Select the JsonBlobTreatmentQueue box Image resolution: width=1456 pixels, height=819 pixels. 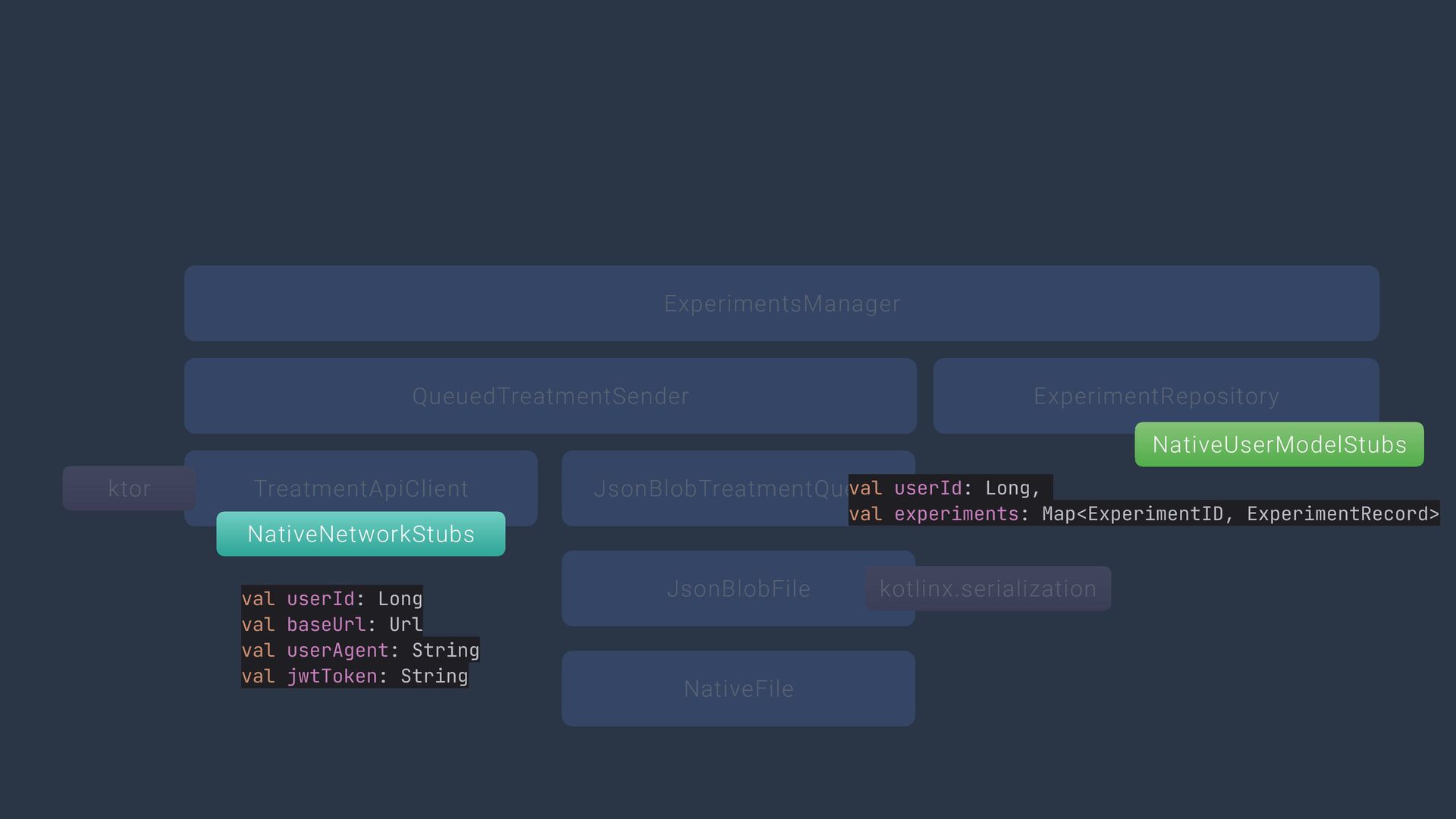(705, 488)
